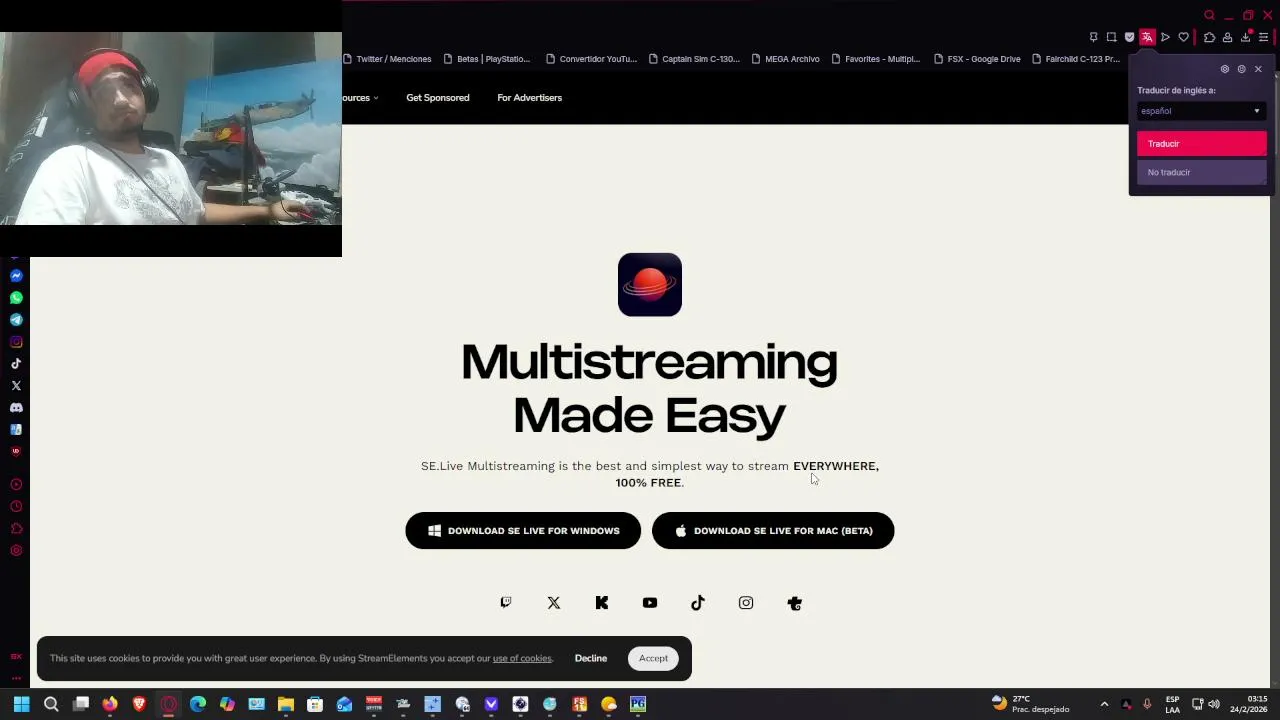Viewport: 1280px width, 720px height.
Task: Open Windows taskbar search
Action: 51,704
